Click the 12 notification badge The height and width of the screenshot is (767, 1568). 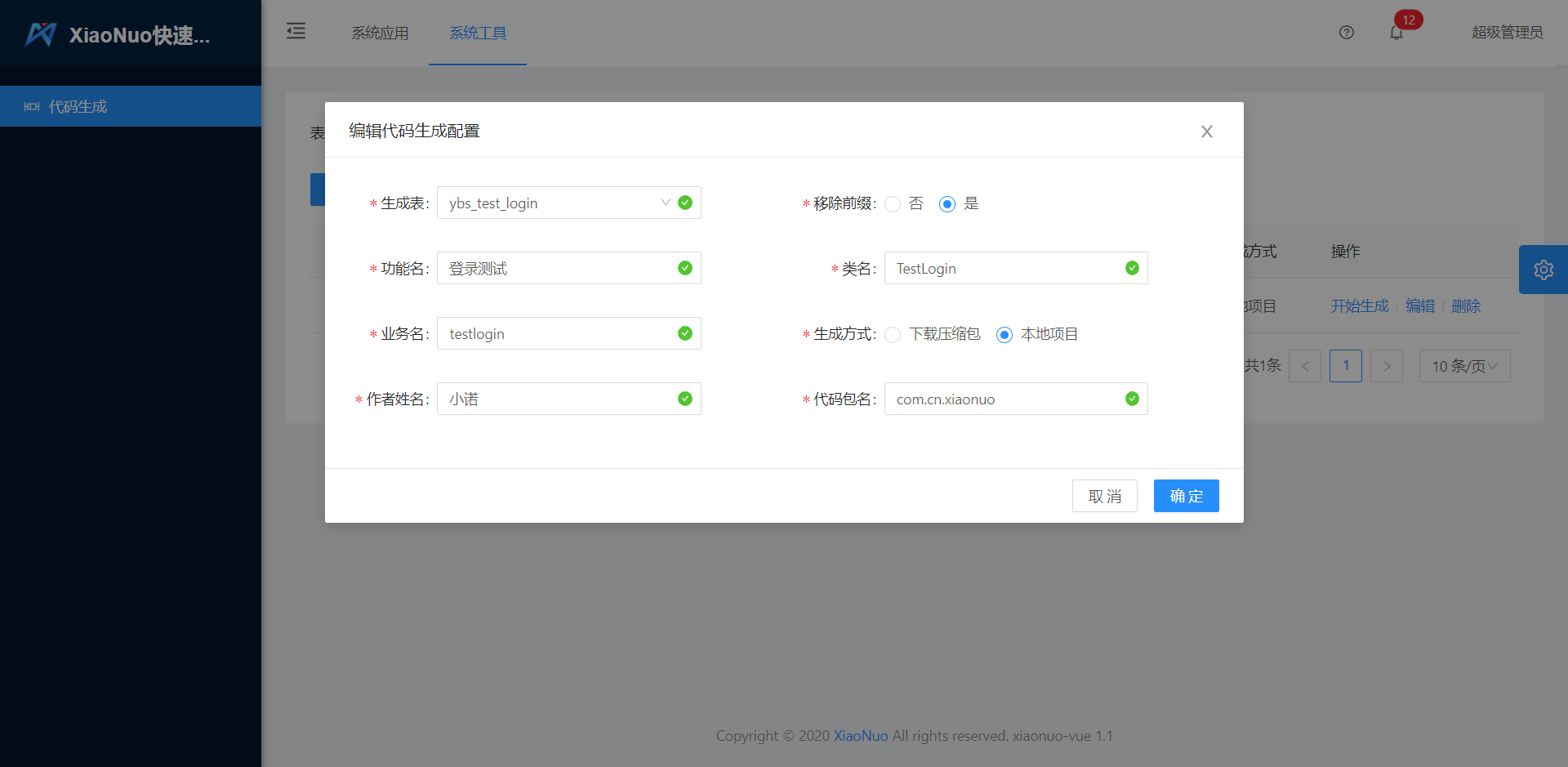coord(1409,20)
